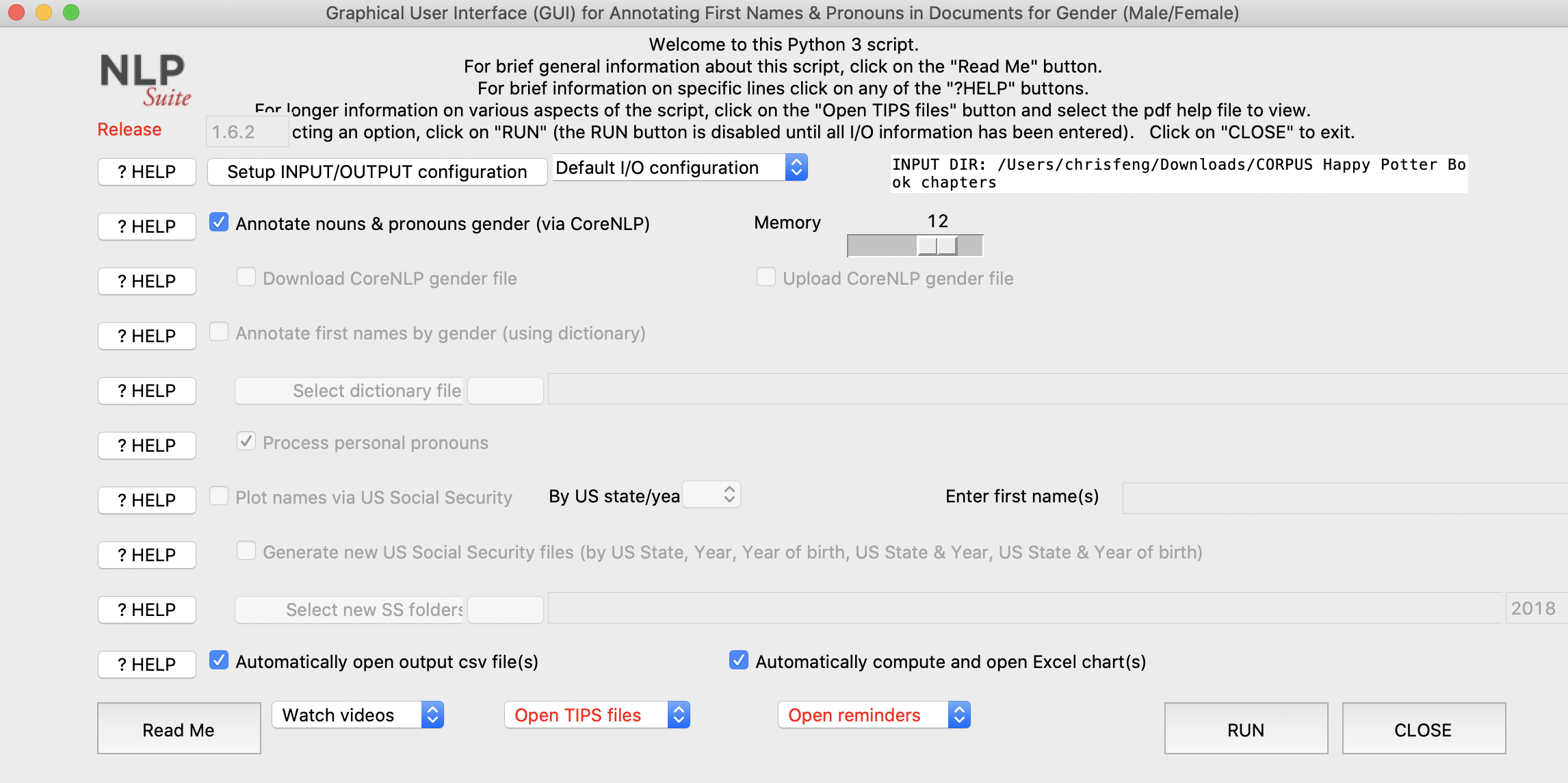Click Setup INPUT/OUTPUT configuration button
The width and height of the screenshot is (1568, 783).
click(377, 172)
